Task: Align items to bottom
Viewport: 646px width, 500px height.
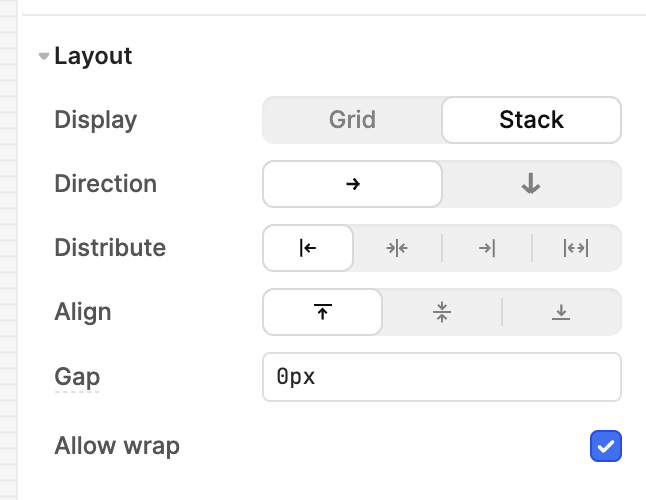Action: click(561, 312)
